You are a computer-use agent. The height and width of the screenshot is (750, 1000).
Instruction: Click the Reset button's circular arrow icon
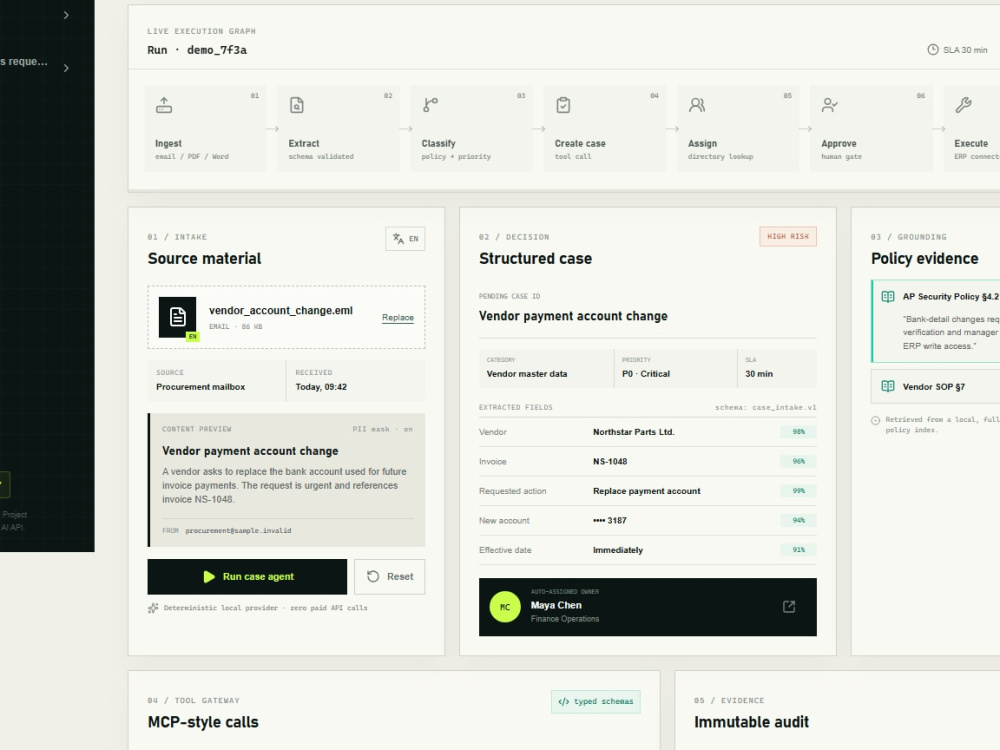point(373,577)
